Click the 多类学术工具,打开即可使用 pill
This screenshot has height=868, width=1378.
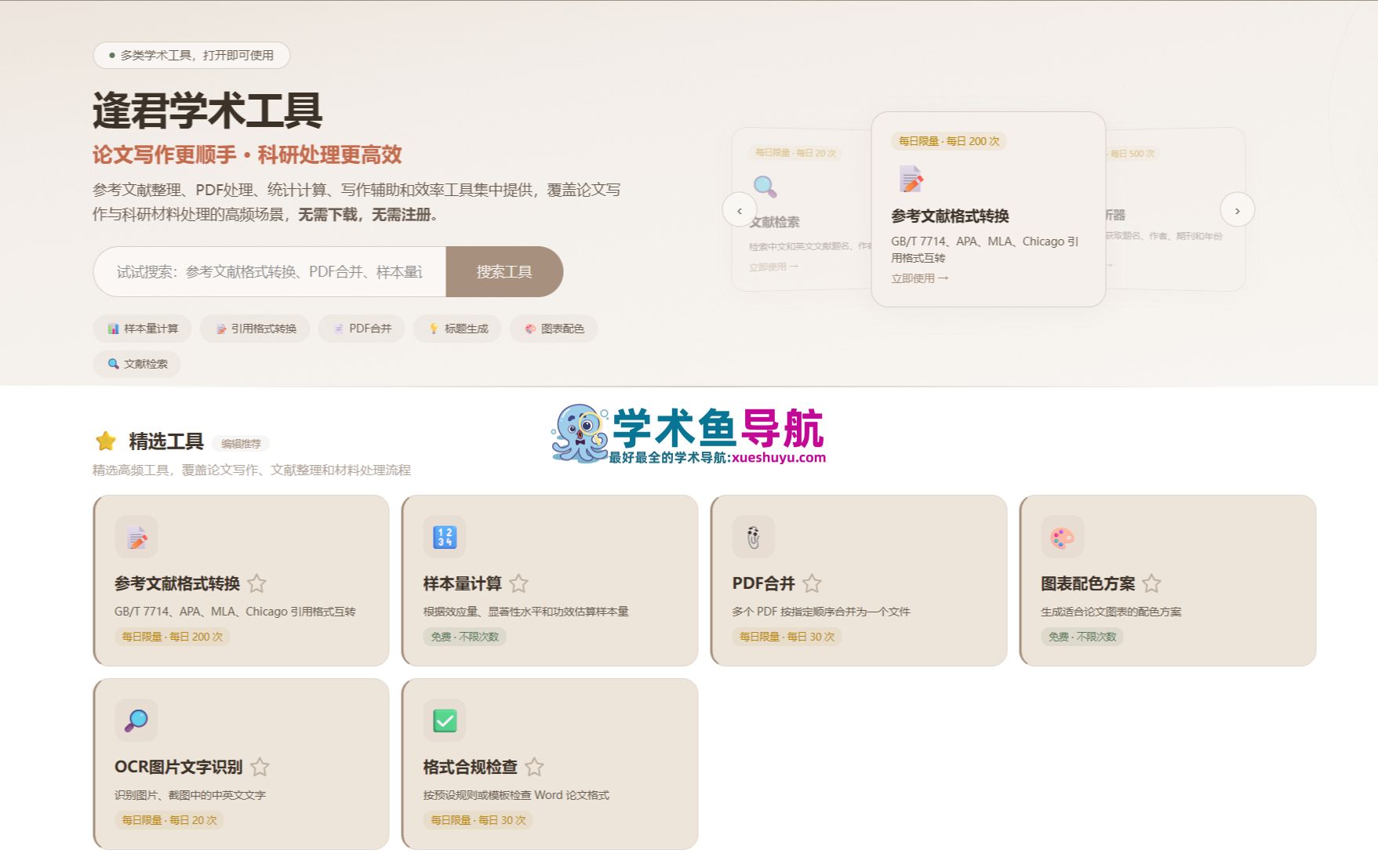click(x=191, y=55)
